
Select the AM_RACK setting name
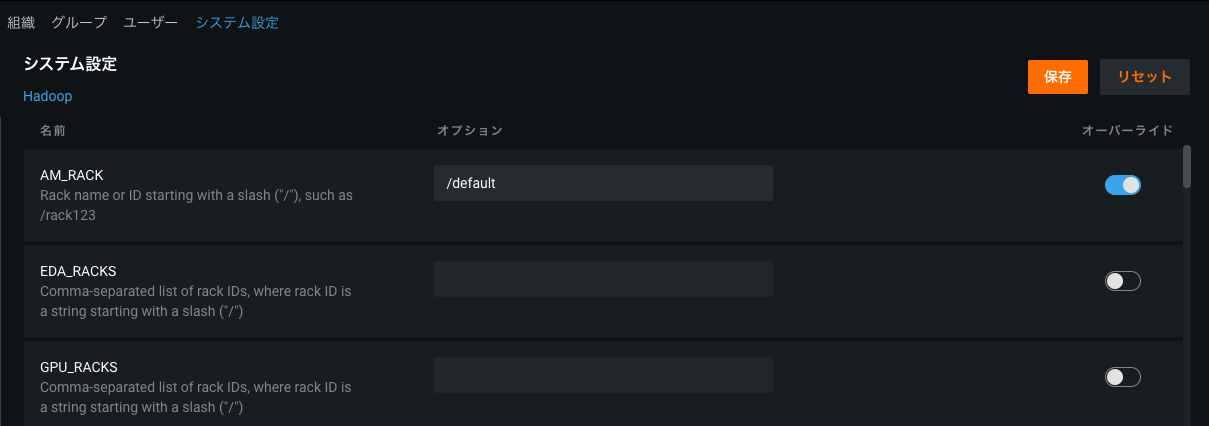pos(71,175)
